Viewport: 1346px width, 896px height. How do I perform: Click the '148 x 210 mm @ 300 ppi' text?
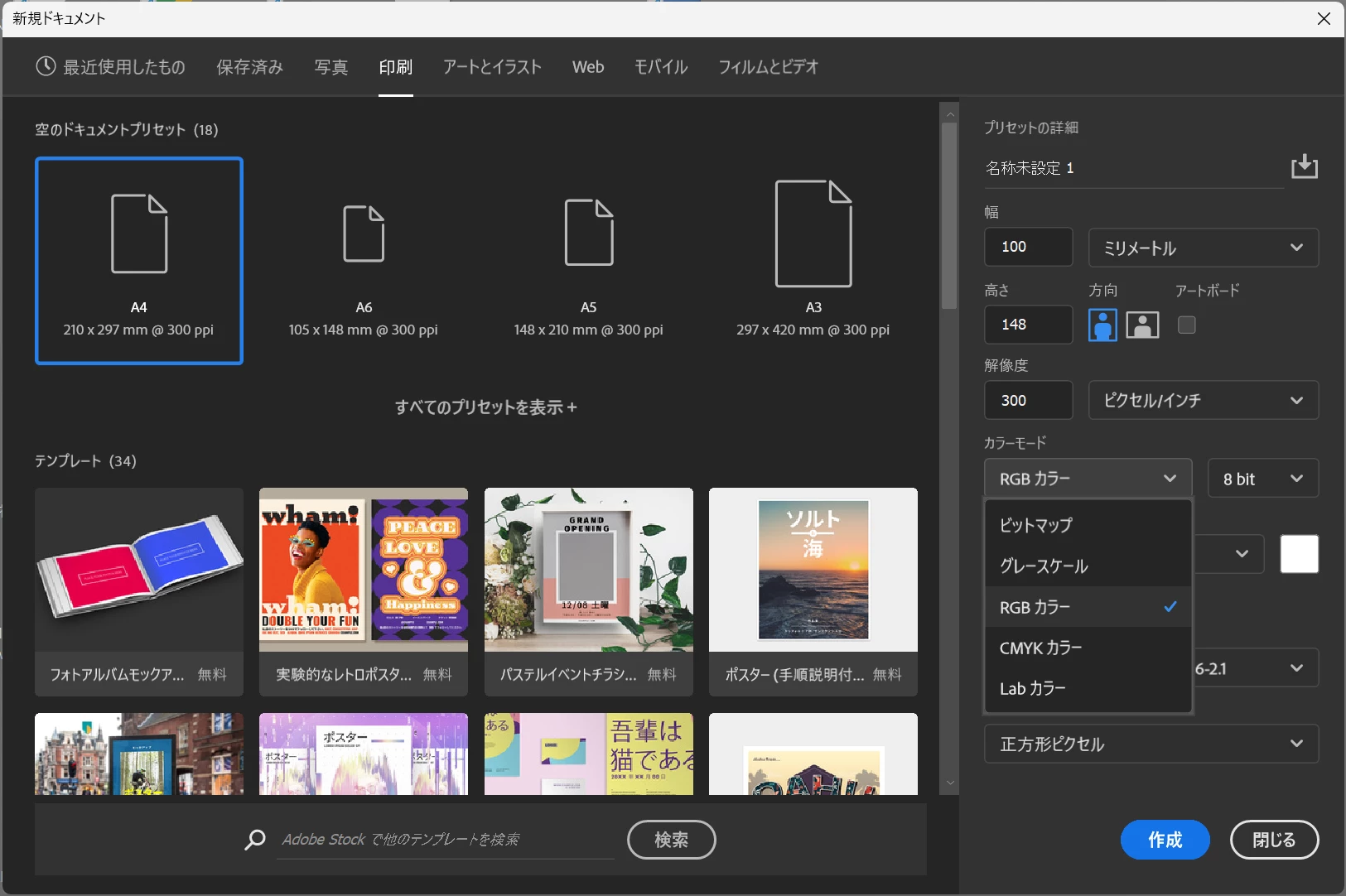point(589,330)
